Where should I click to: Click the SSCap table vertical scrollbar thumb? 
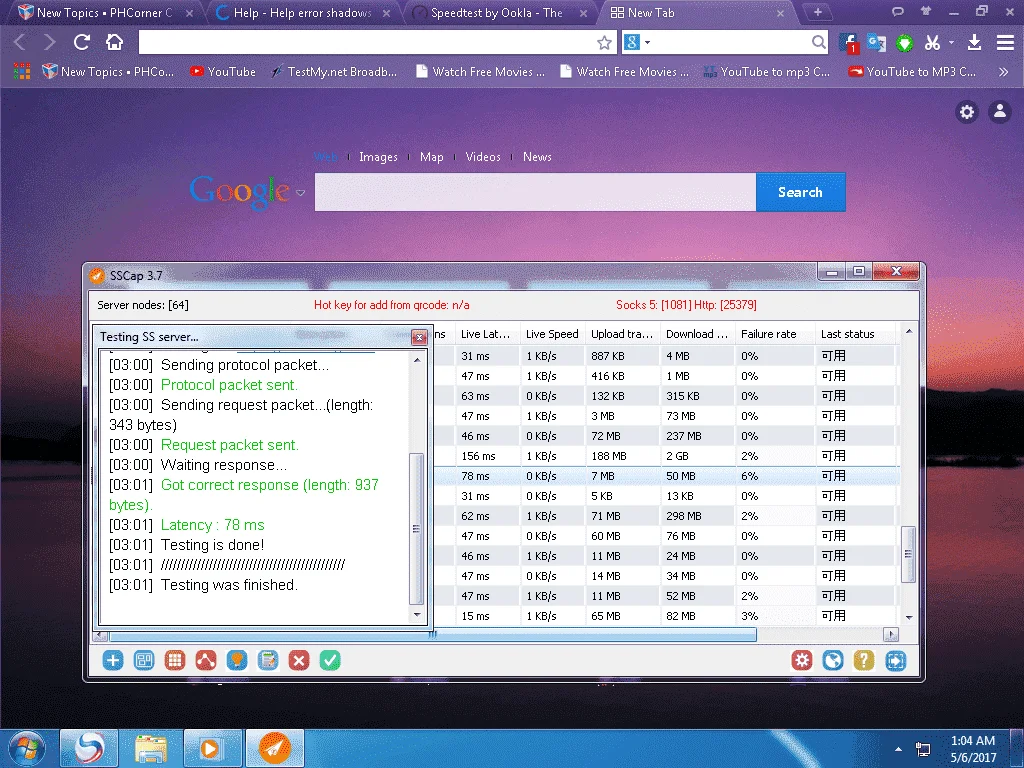[908, 554]
